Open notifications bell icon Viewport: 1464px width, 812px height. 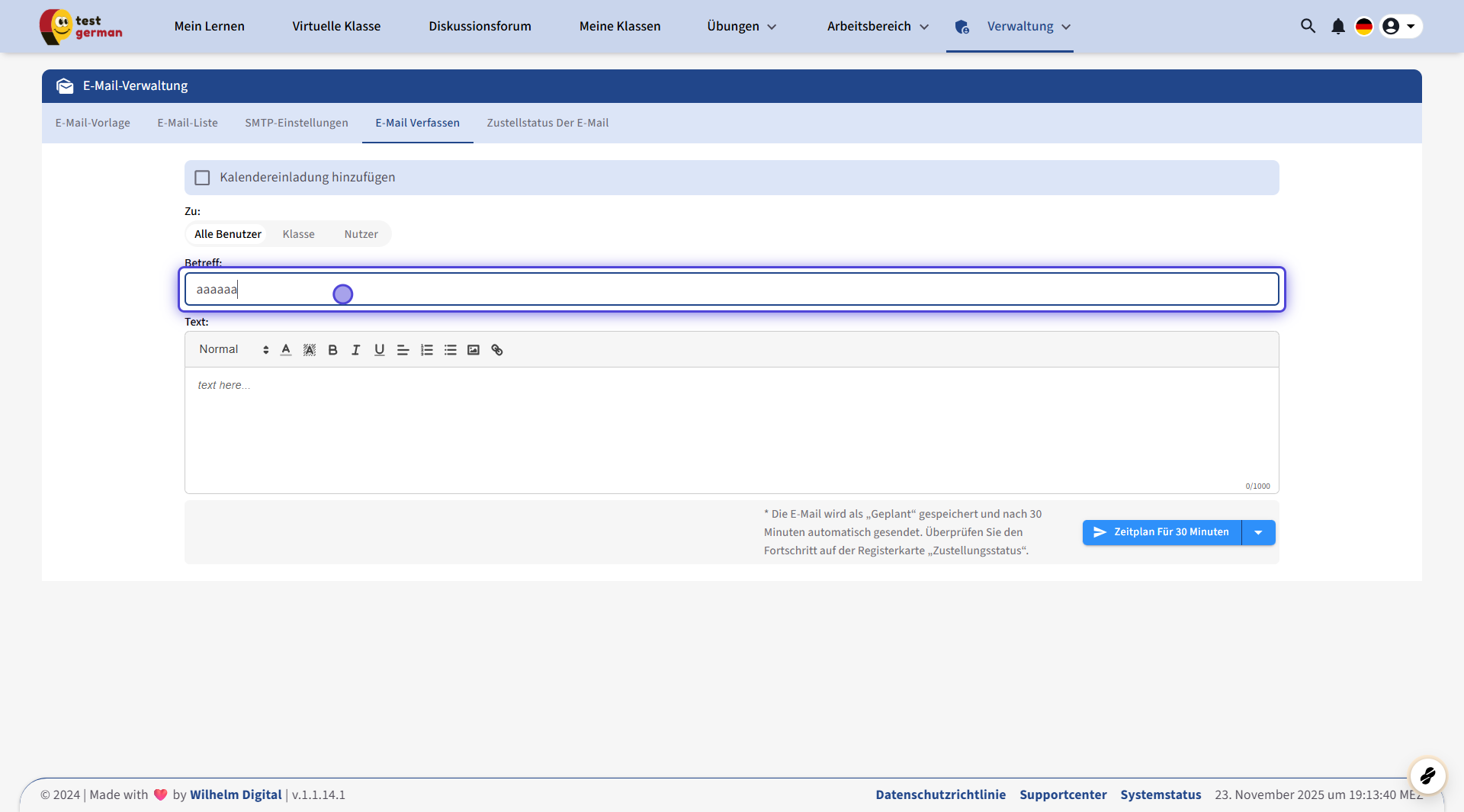1337,27
